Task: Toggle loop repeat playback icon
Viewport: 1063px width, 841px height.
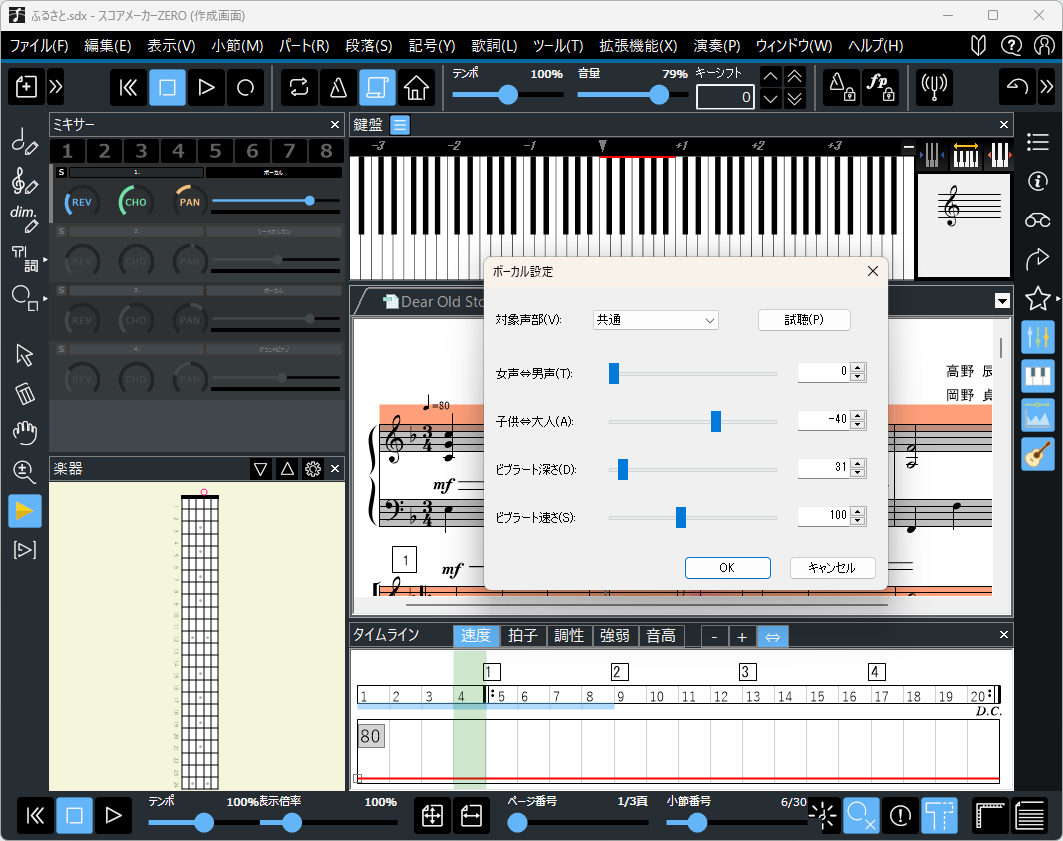Action: (x=299, y=87)
